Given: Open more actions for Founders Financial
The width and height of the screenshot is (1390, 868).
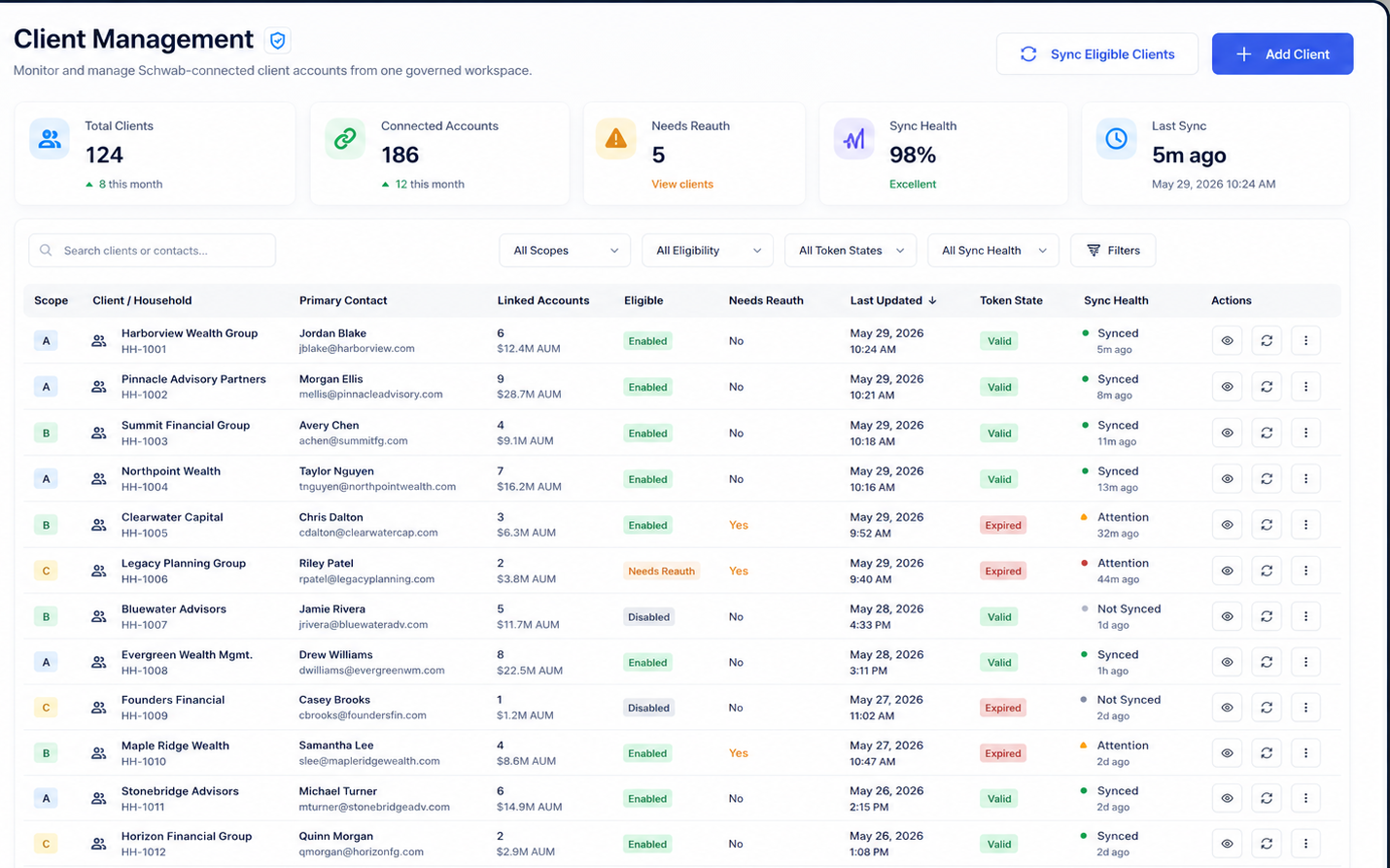Looking at the screenshot, I should tap(1305, 708).
